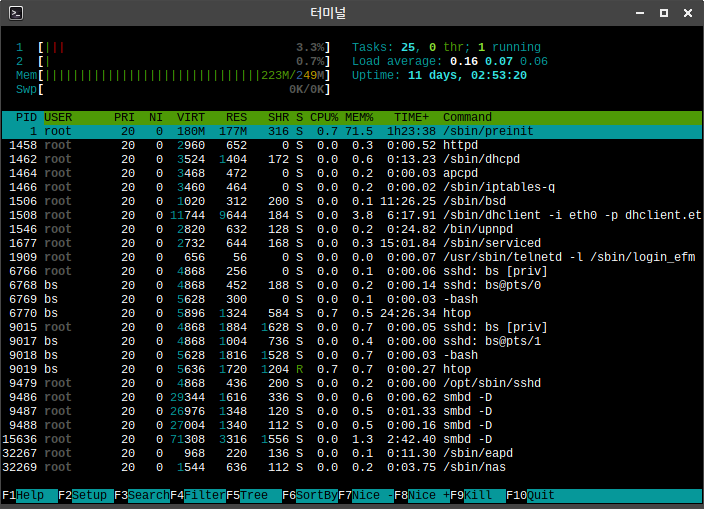Click the Swp usage bar
704x509 pixels.
tap(173, 89)
